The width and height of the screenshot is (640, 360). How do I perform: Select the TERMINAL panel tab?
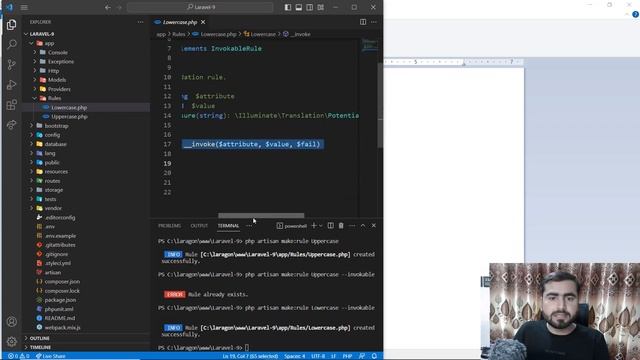click(x=228, y=226)
